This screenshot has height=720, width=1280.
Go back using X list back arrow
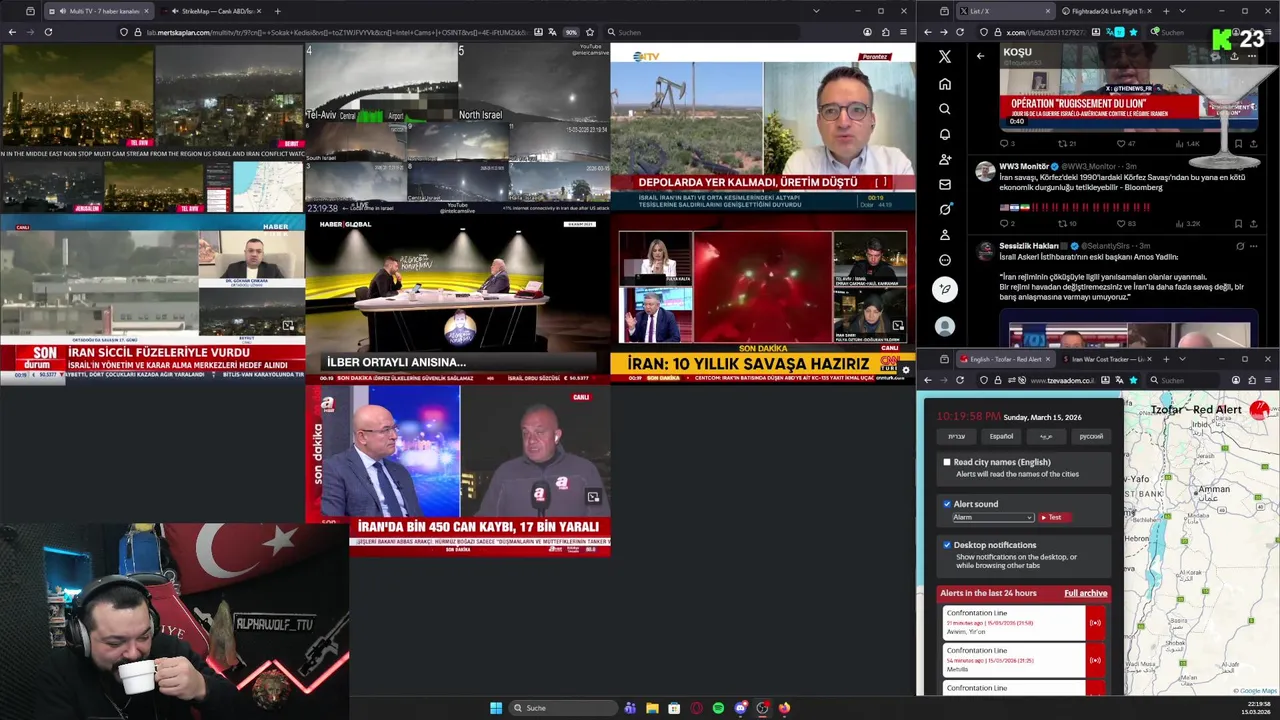click(980, 56)
